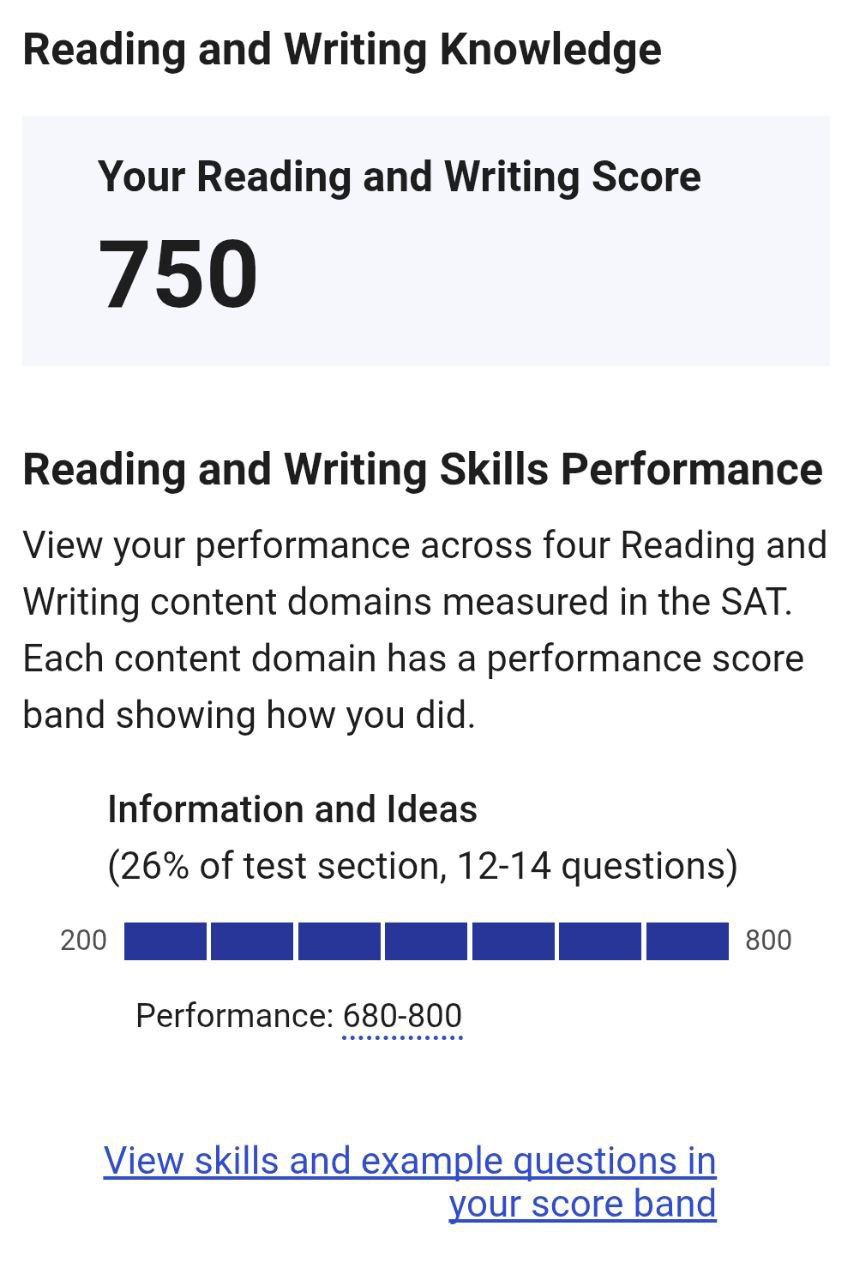Click the last segment of the performance bar
The height and width of the screenshot is (1280, 868).
click(688, 939)
